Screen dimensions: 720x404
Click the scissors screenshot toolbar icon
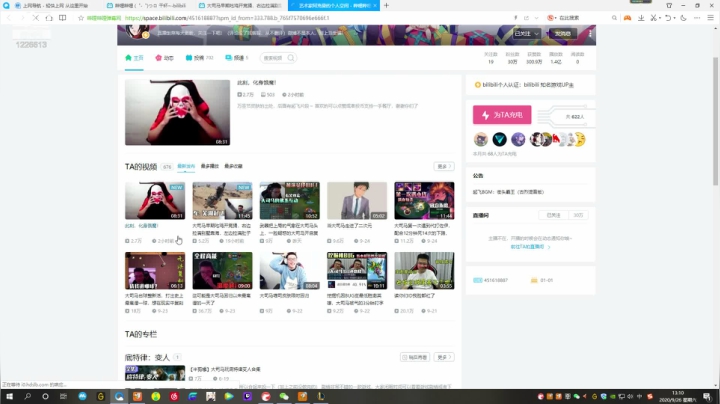click(653, 18)
